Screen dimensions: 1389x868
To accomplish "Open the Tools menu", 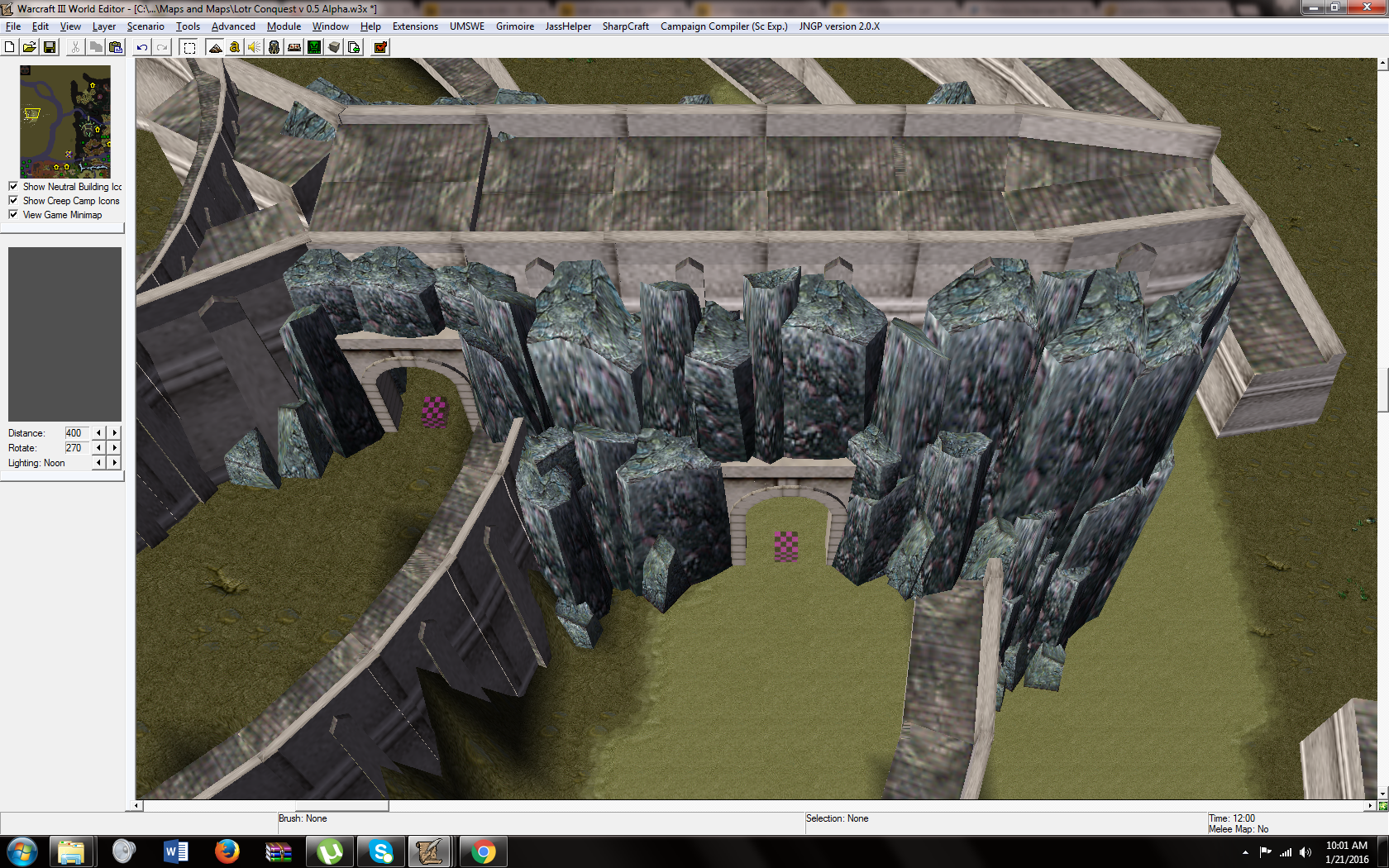I will 188,26.
